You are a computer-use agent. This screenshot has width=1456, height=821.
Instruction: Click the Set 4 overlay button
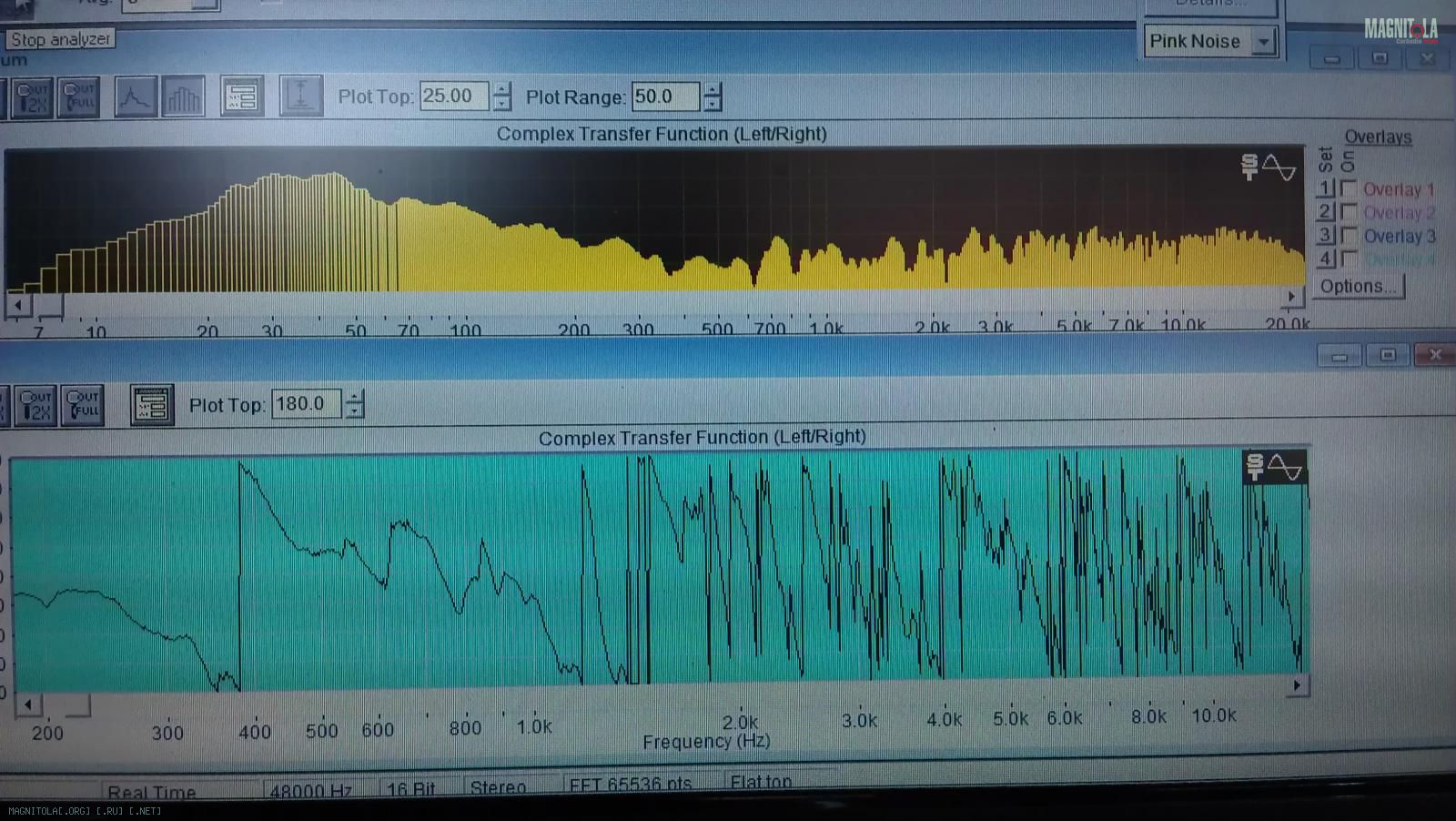[x=1326, y=258]
